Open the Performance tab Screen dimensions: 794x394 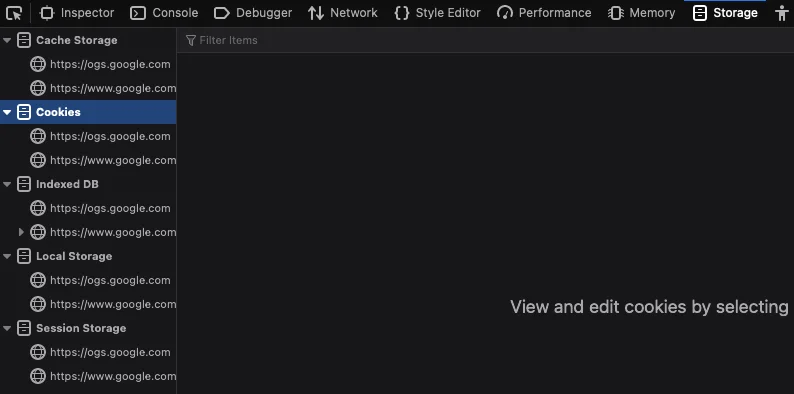click(x=544, y=13)
